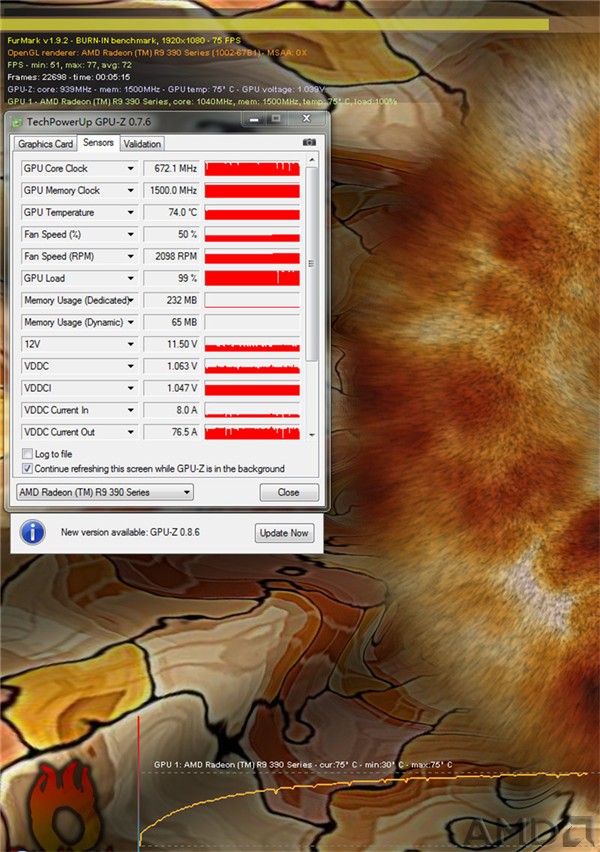
Task: Open VDDC sensor dropdown
Action: (130, 366)
